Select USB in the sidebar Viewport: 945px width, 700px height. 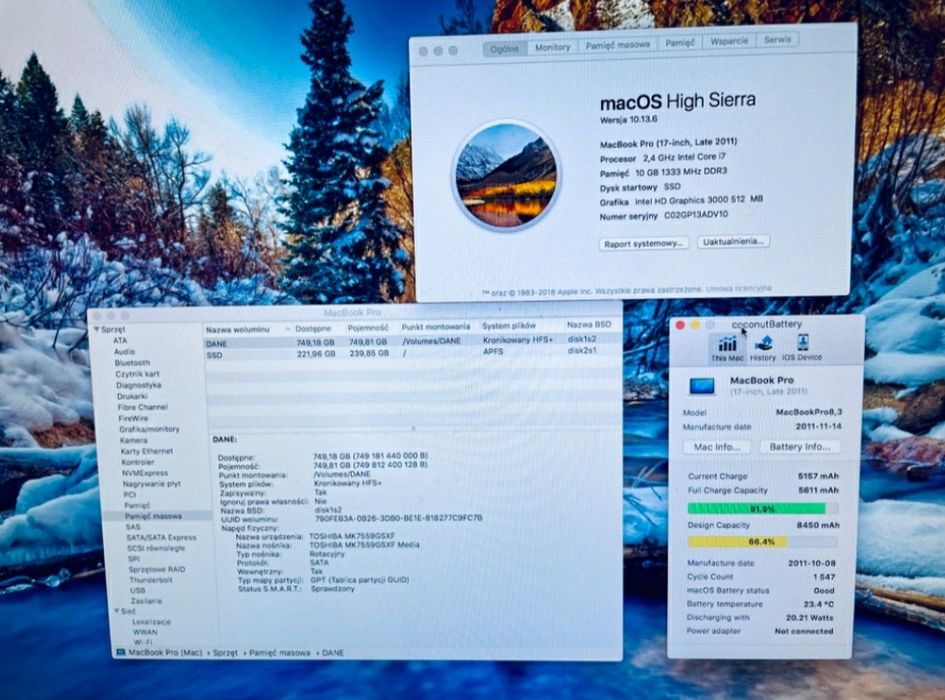(137, 590)
